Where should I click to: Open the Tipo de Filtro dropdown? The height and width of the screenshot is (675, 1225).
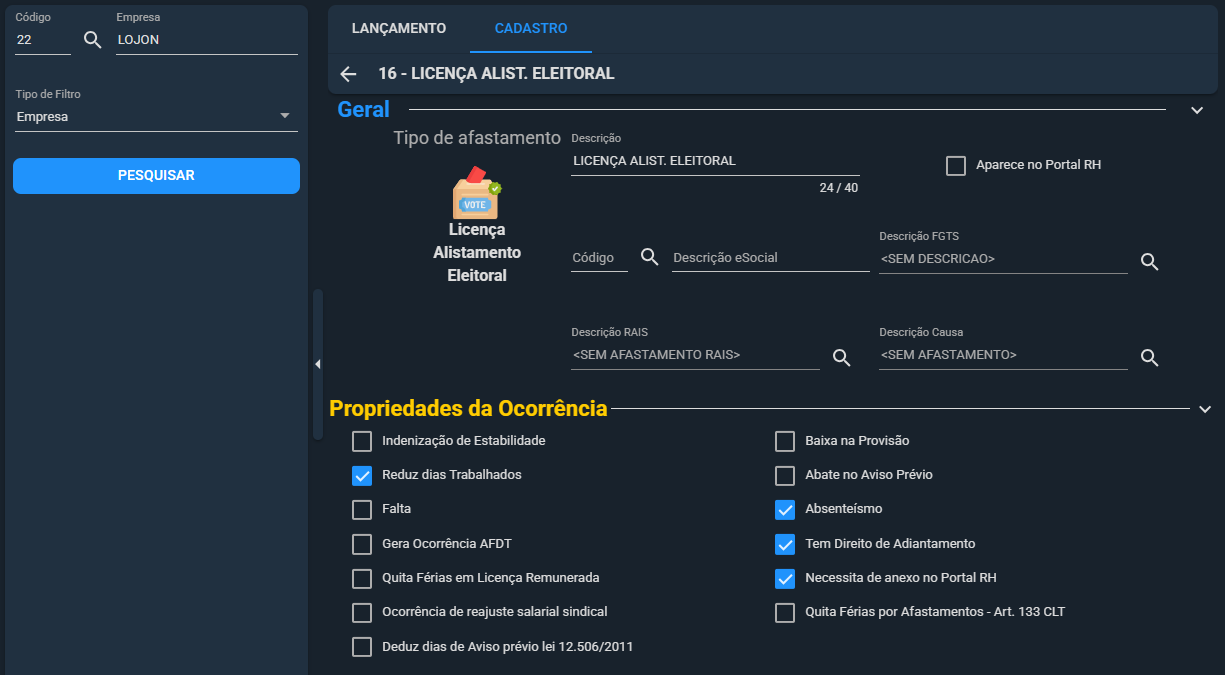click(156, 117)
